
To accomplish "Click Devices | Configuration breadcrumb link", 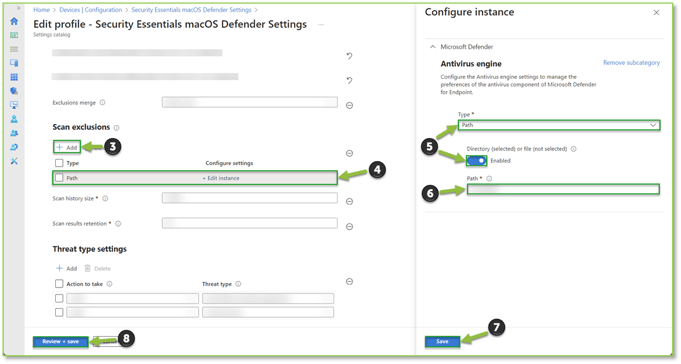I will [x=91, y=10].
